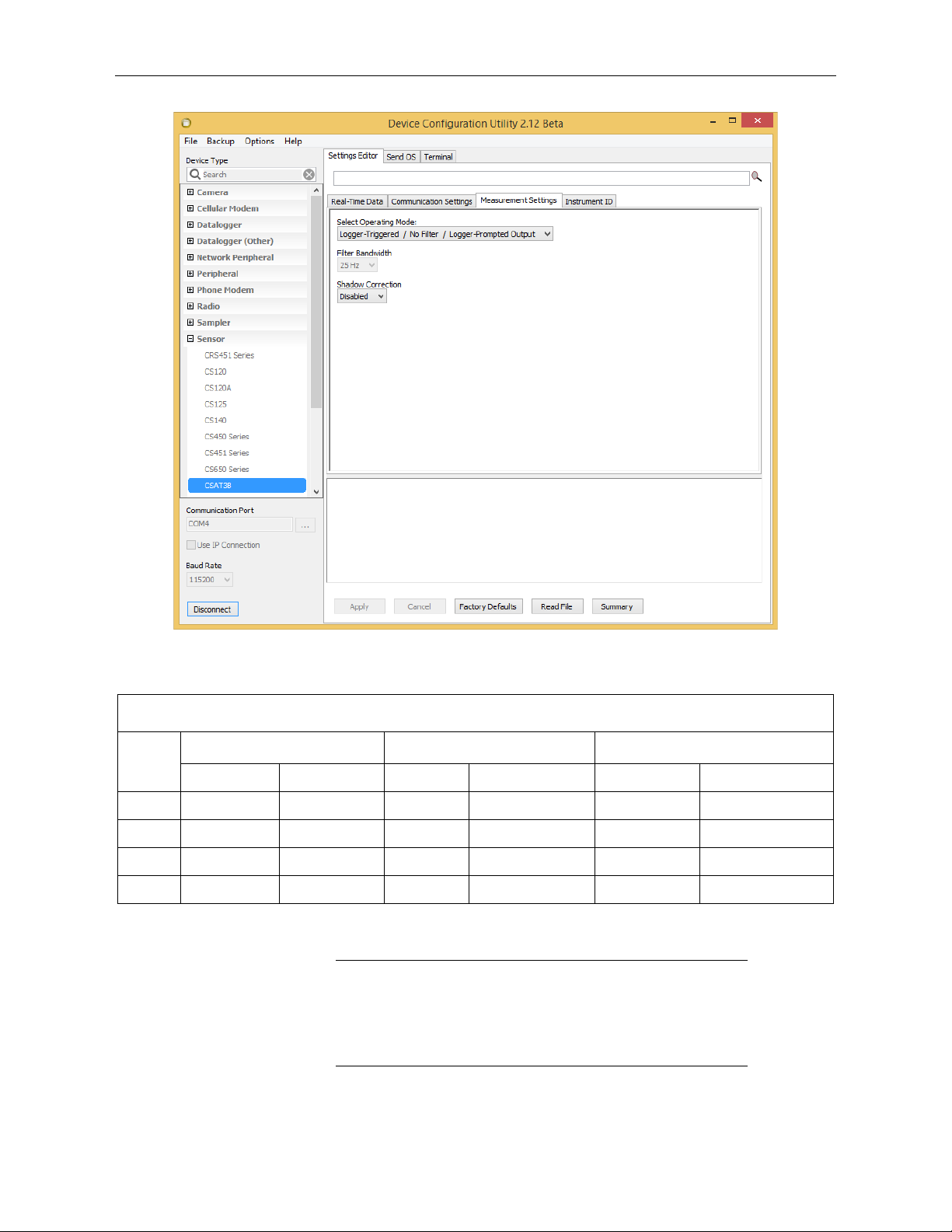Open the File menu
This screenshot has height=1232, width=952.
click(x=190, y=141)
